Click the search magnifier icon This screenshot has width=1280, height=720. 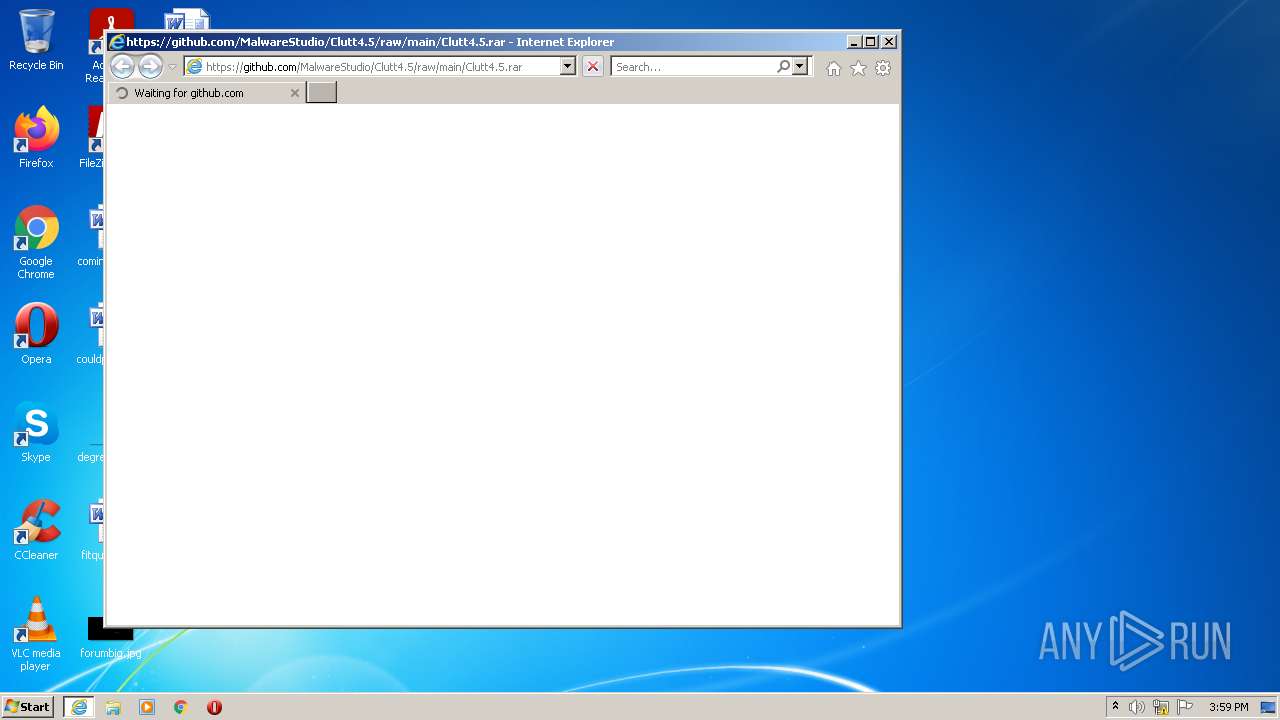click(784, 67)
